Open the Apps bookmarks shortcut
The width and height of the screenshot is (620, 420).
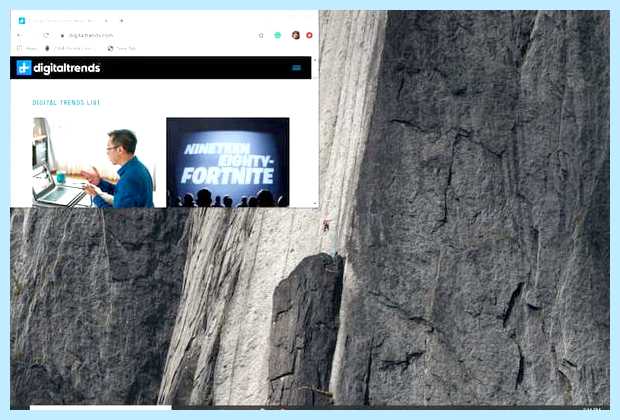(x=27, y=48)
